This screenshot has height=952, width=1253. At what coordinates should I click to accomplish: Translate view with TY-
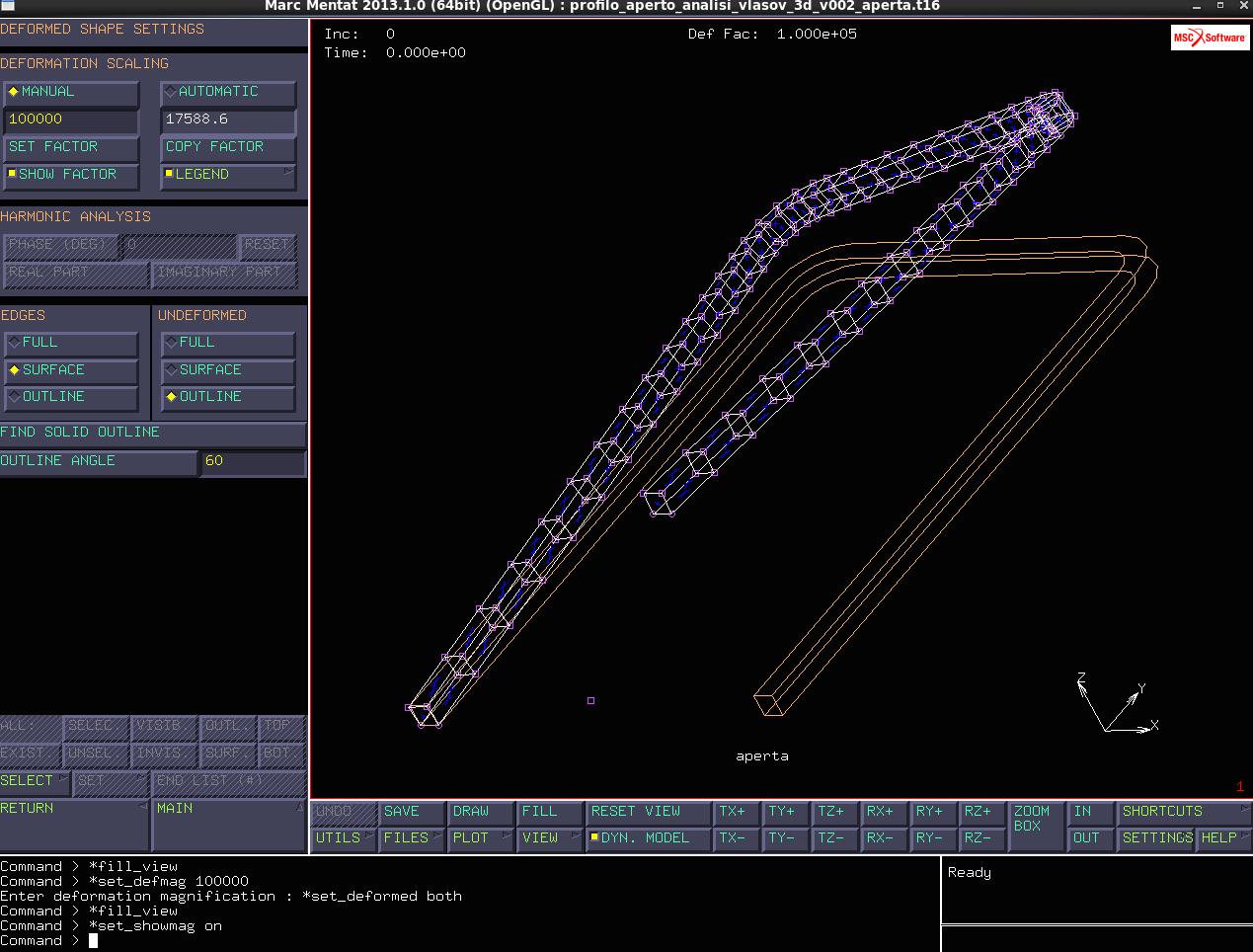[x=786, y=838]
